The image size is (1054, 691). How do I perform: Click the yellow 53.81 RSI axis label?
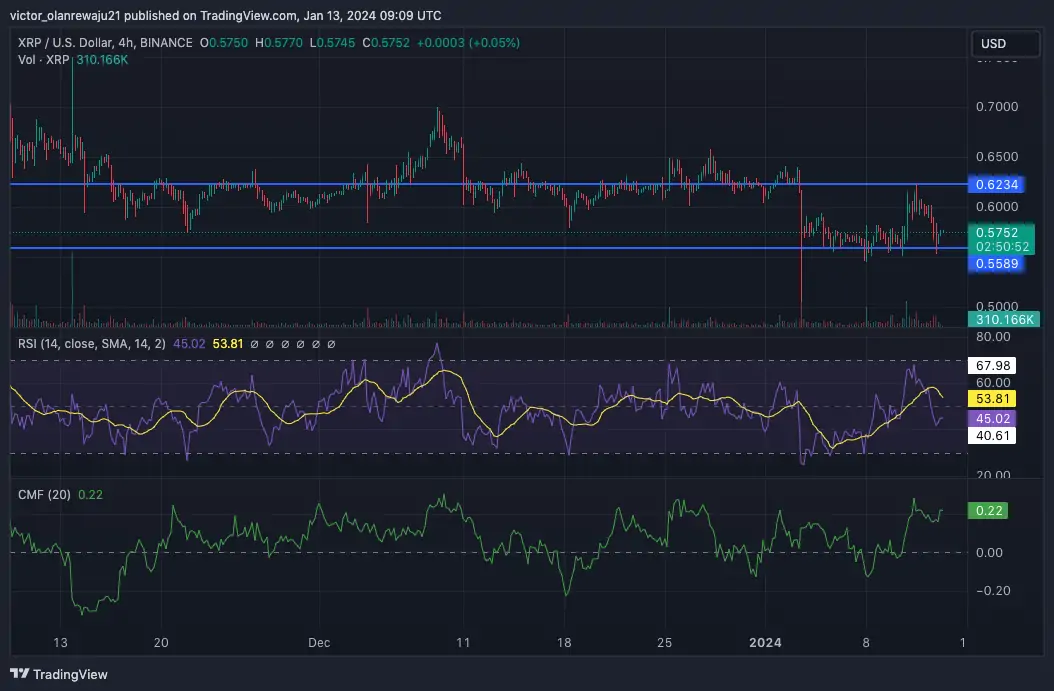(x=992, y=399)
